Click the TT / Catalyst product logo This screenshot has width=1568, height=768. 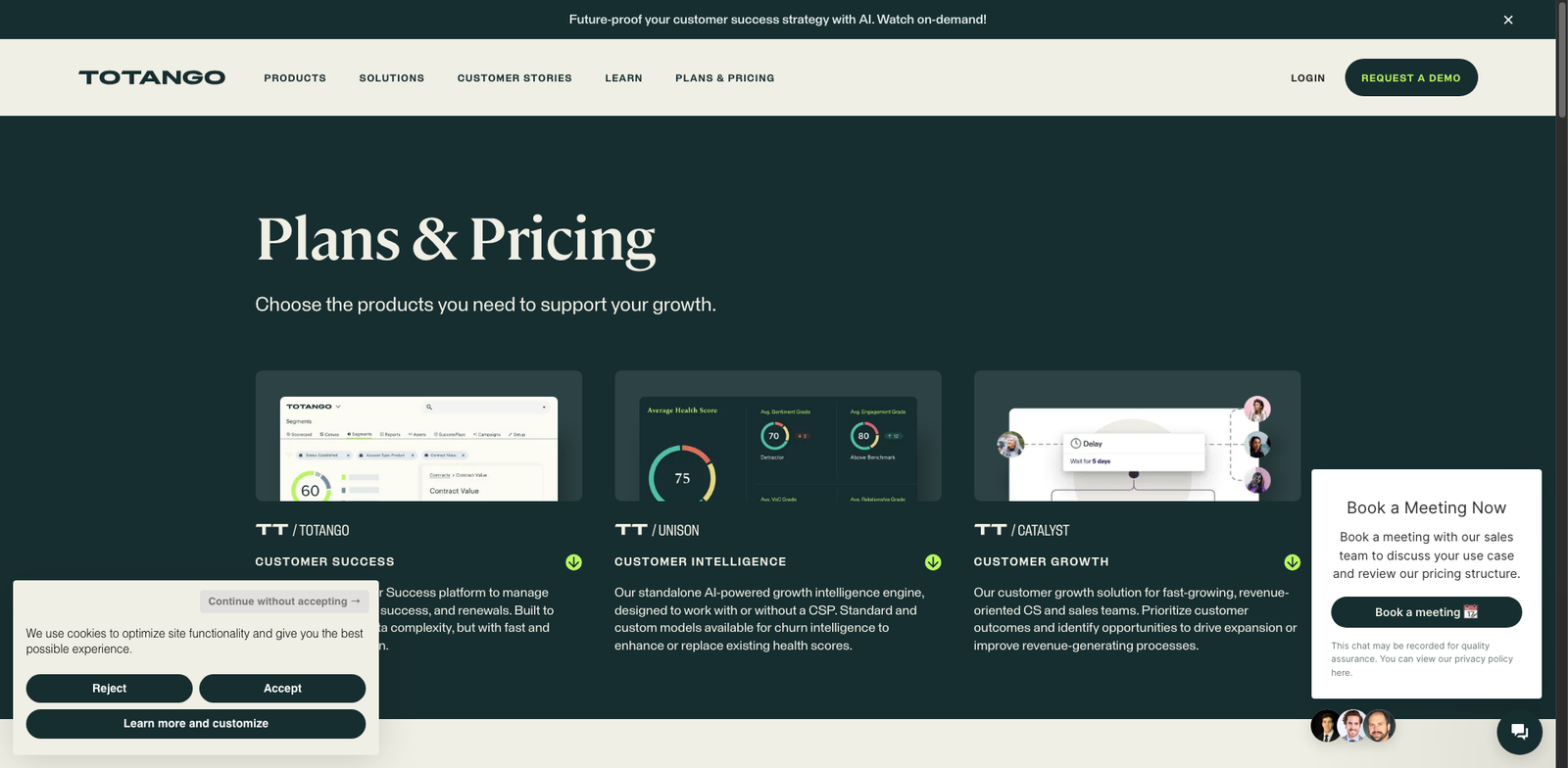(1021, 530)
